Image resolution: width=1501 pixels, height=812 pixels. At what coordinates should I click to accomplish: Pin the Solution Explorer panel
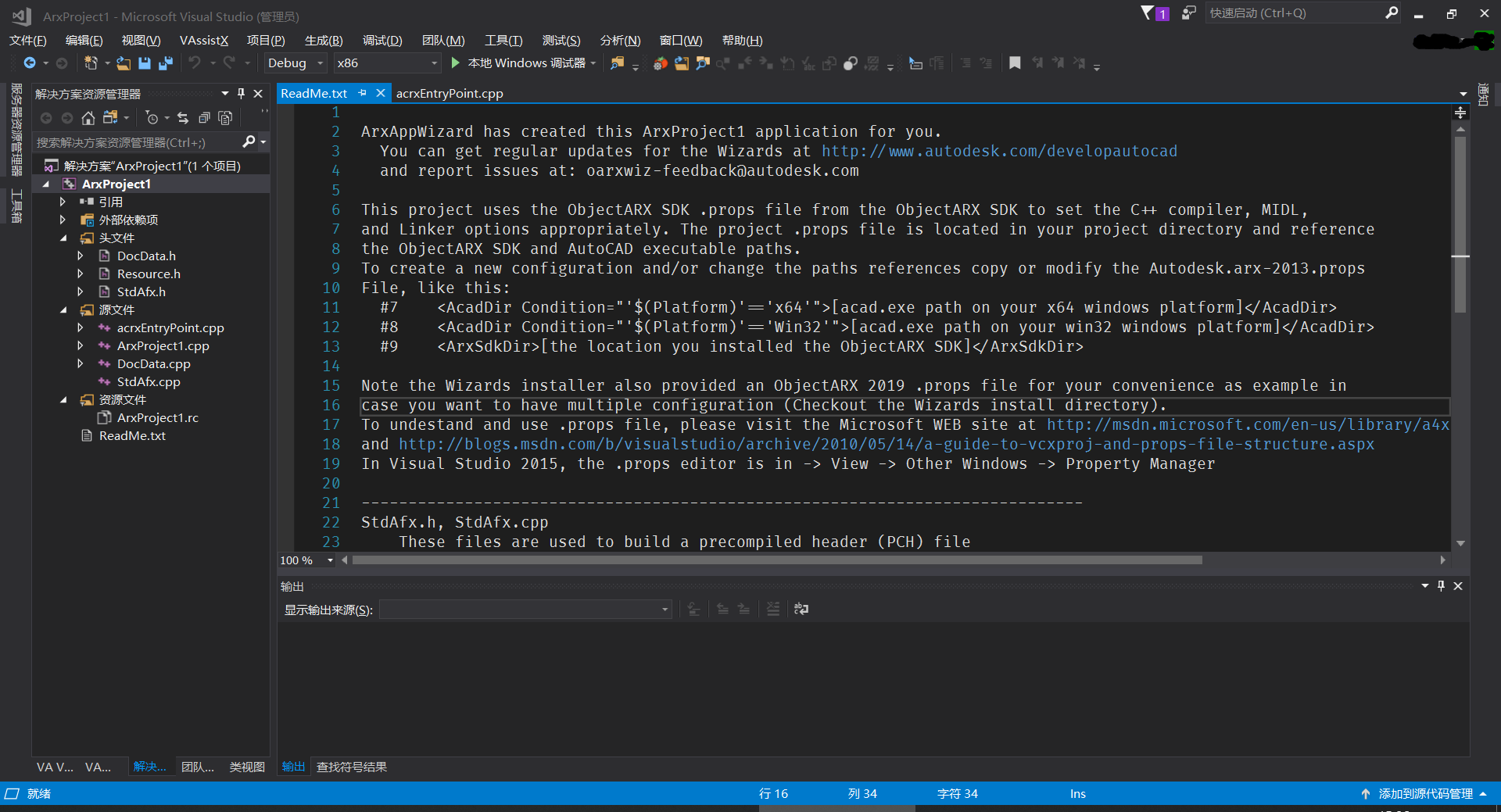coord(242,93)
